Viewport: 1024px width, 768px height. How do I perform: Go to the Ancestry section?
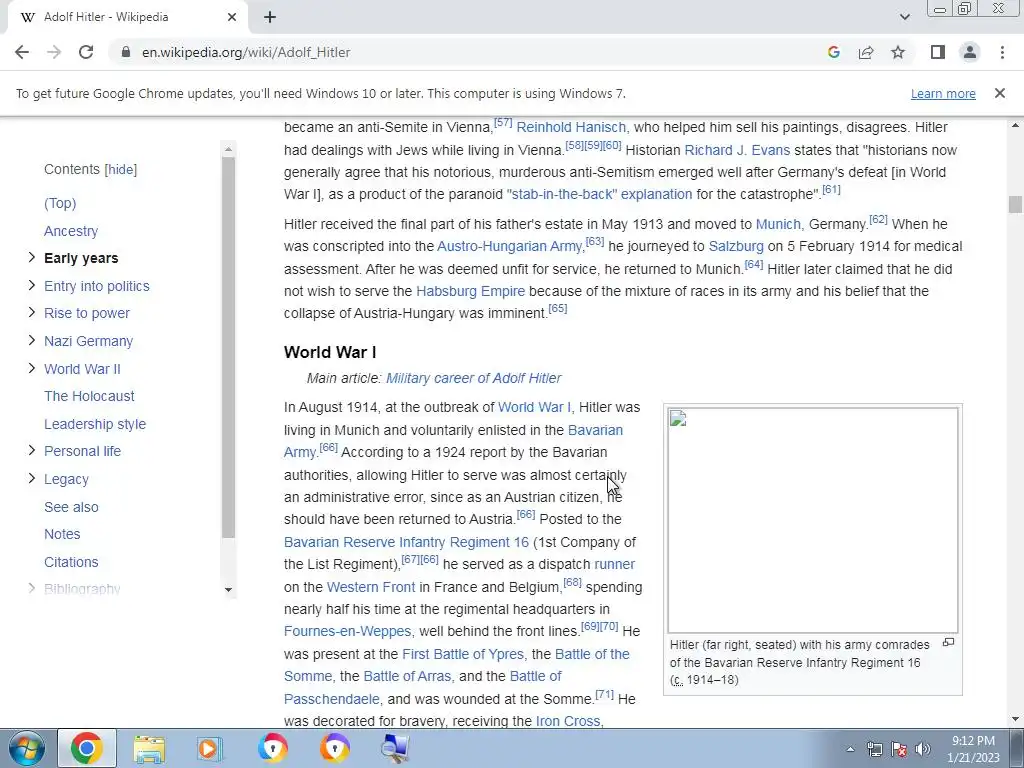pos(71,231)
